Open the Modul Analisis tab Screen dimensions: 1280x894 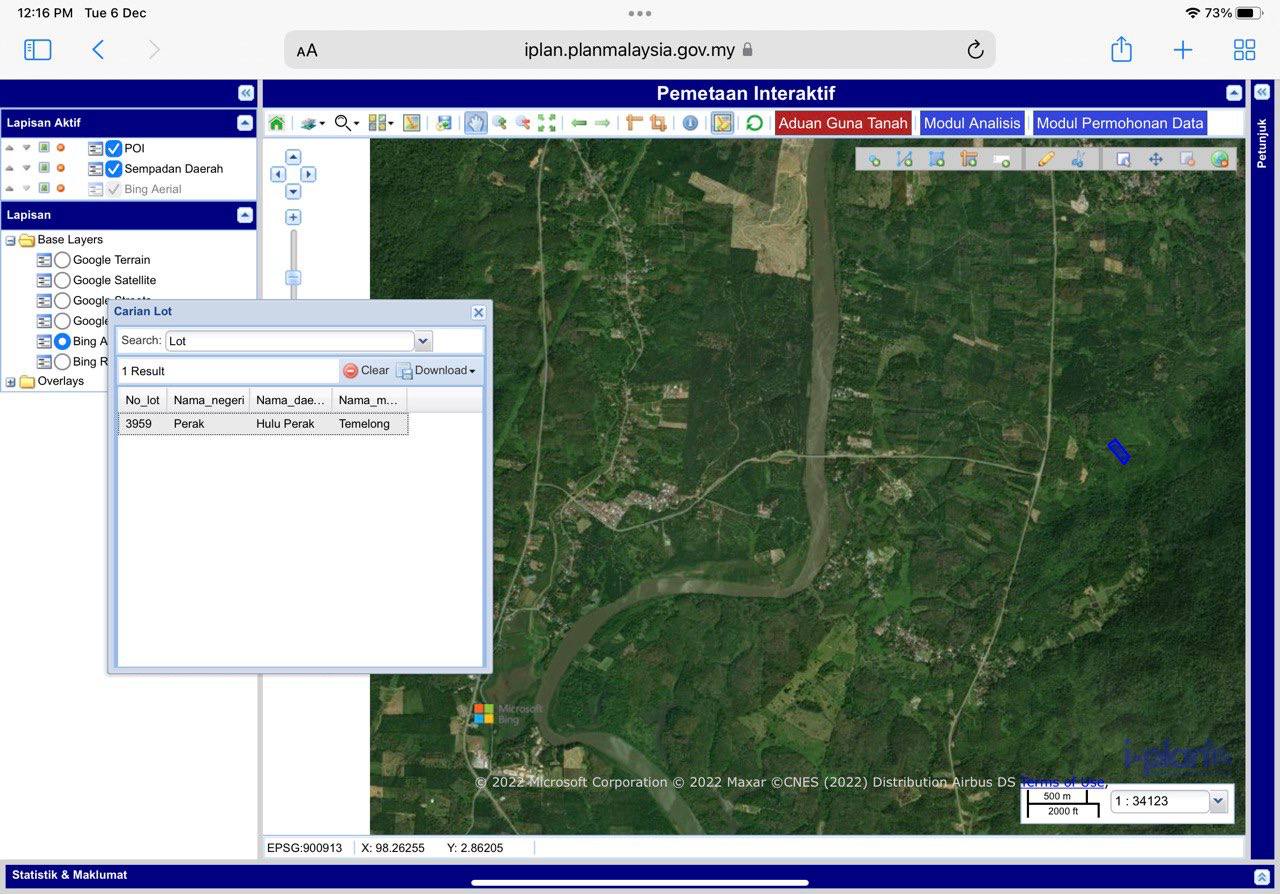(x=971, y=123)
